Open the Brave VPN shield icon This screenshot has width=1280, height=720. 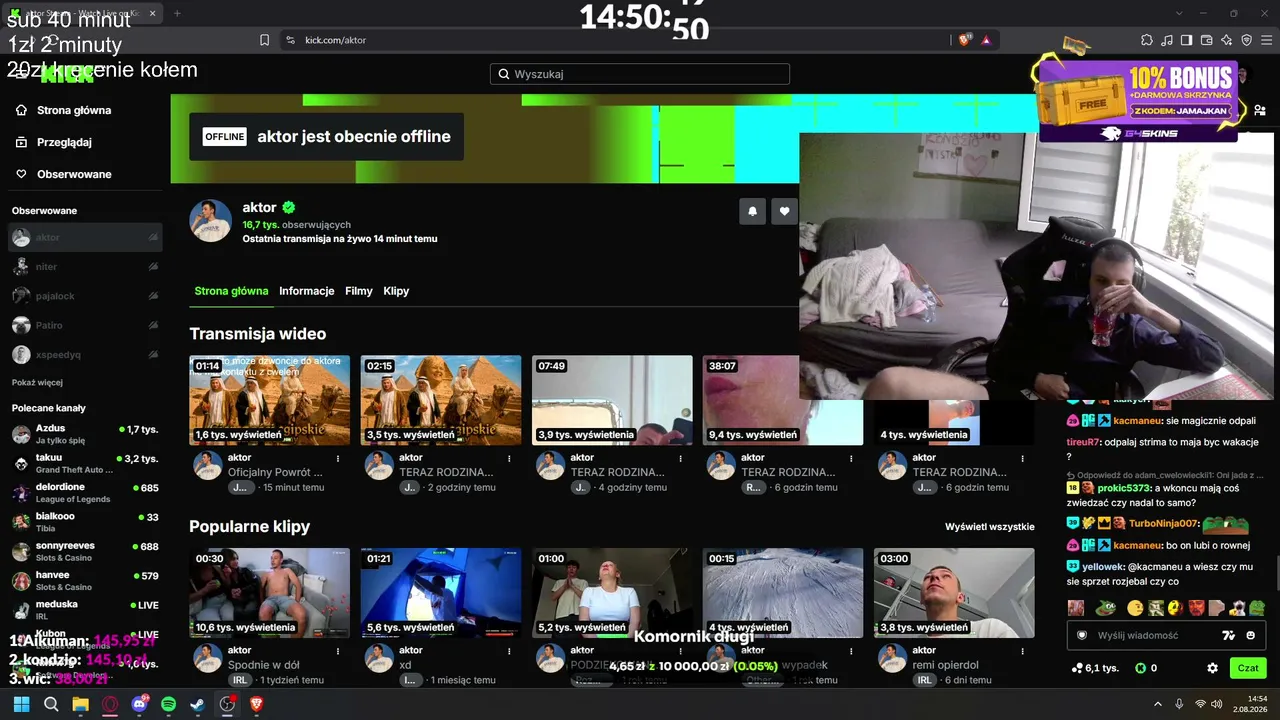tap(1247, 40)
